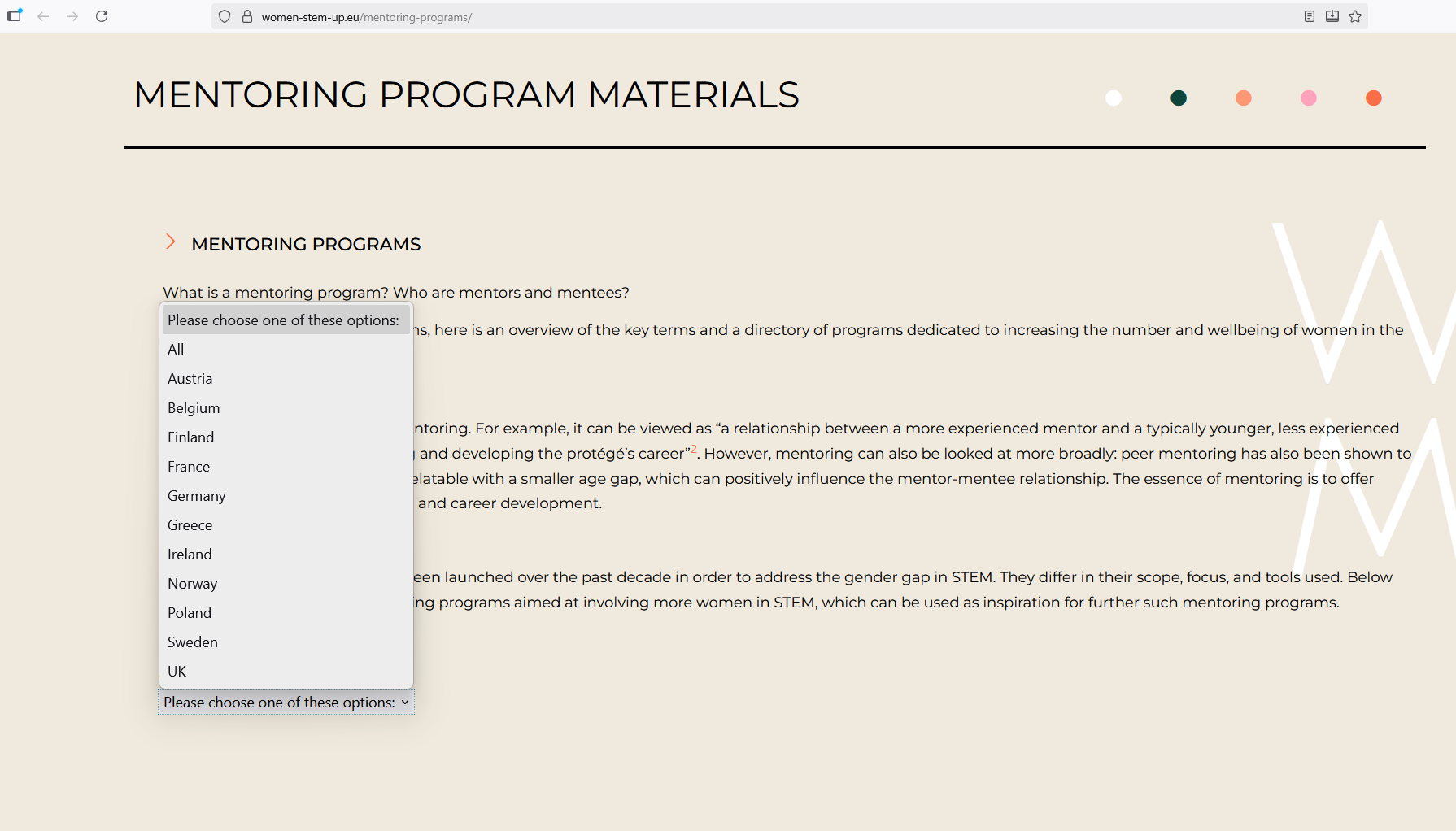Click the browser reload button
This screenshot has width=1456, height=831.
tap(102, 16)
